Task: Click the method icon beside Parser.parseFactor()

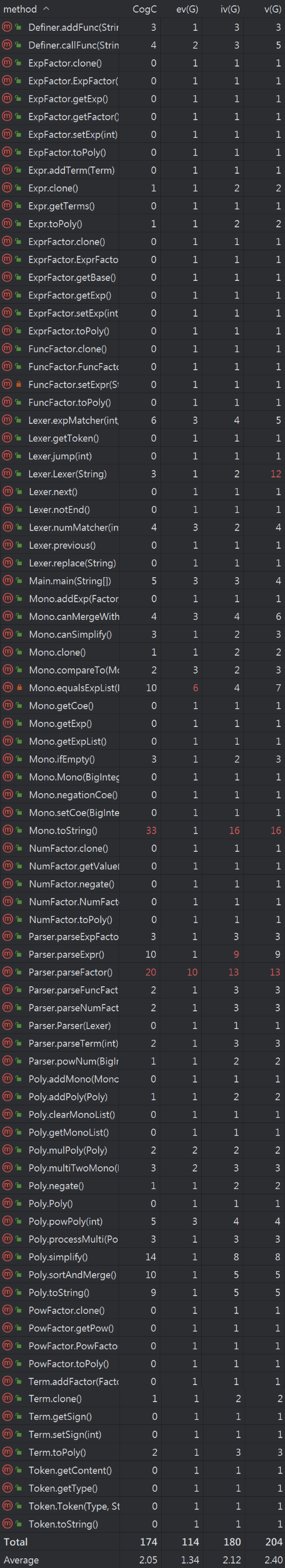Action: point(7,972)
